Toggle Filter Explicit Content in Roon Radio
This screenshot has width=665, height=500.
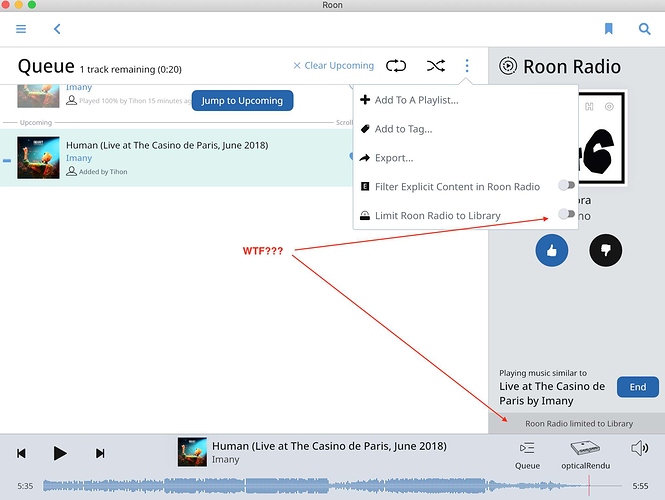566,185
